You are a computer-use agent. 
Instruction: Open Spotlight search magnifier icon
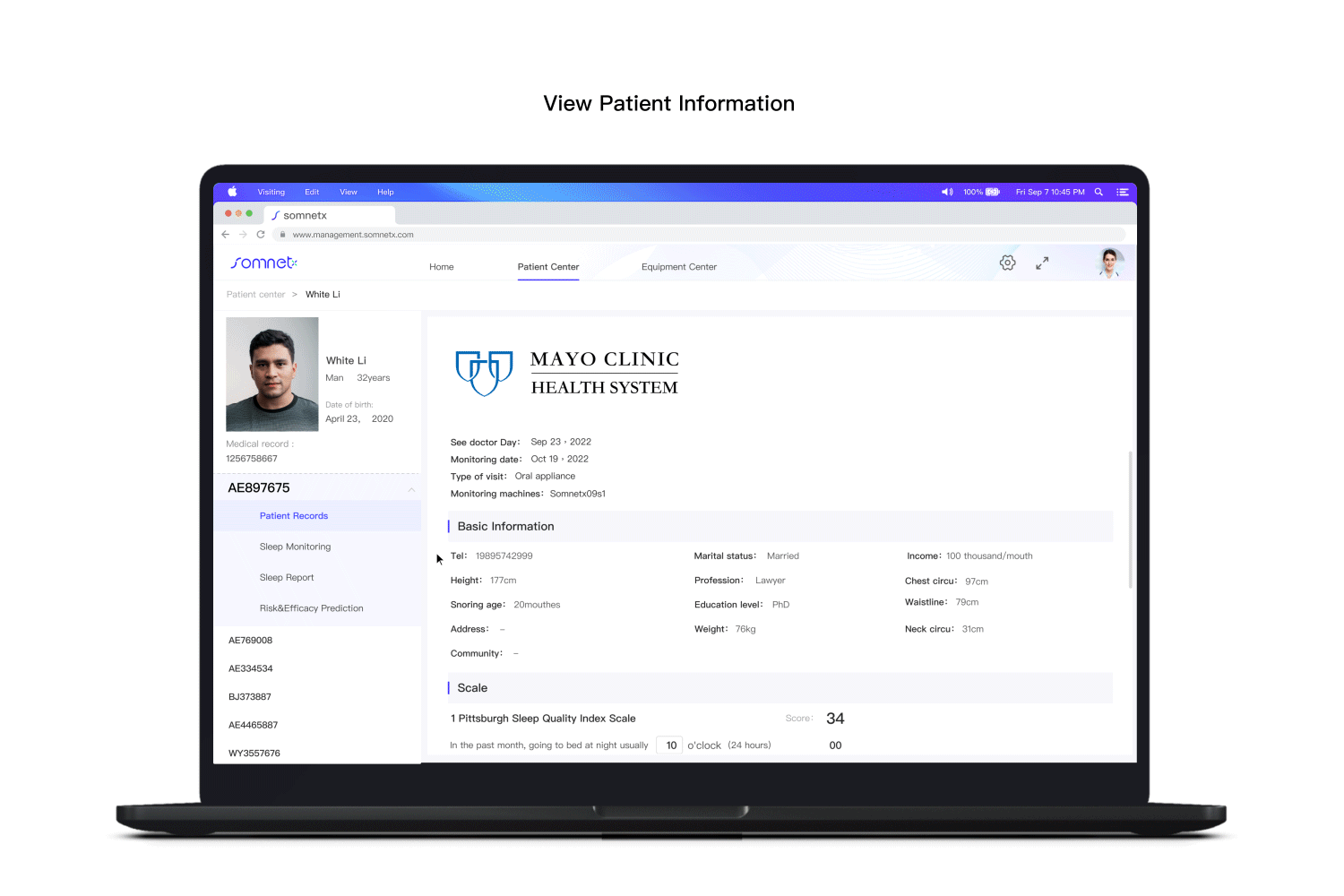tap(1098, 192)
